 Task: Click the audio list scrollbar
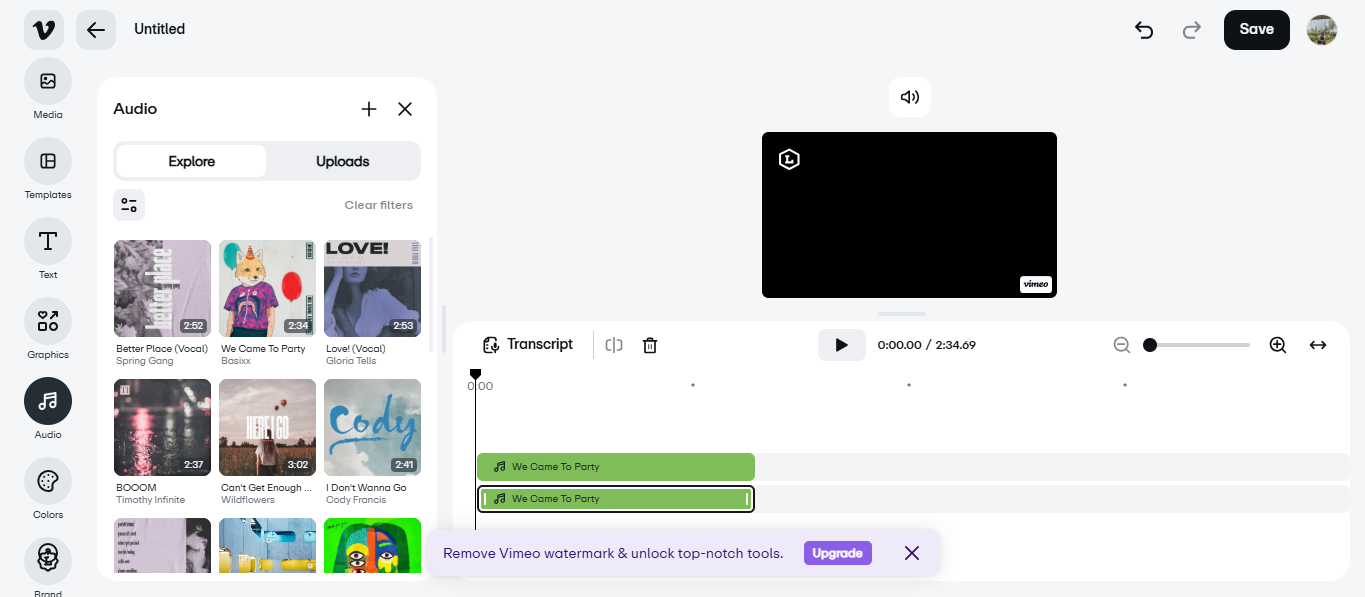[432, 295]
